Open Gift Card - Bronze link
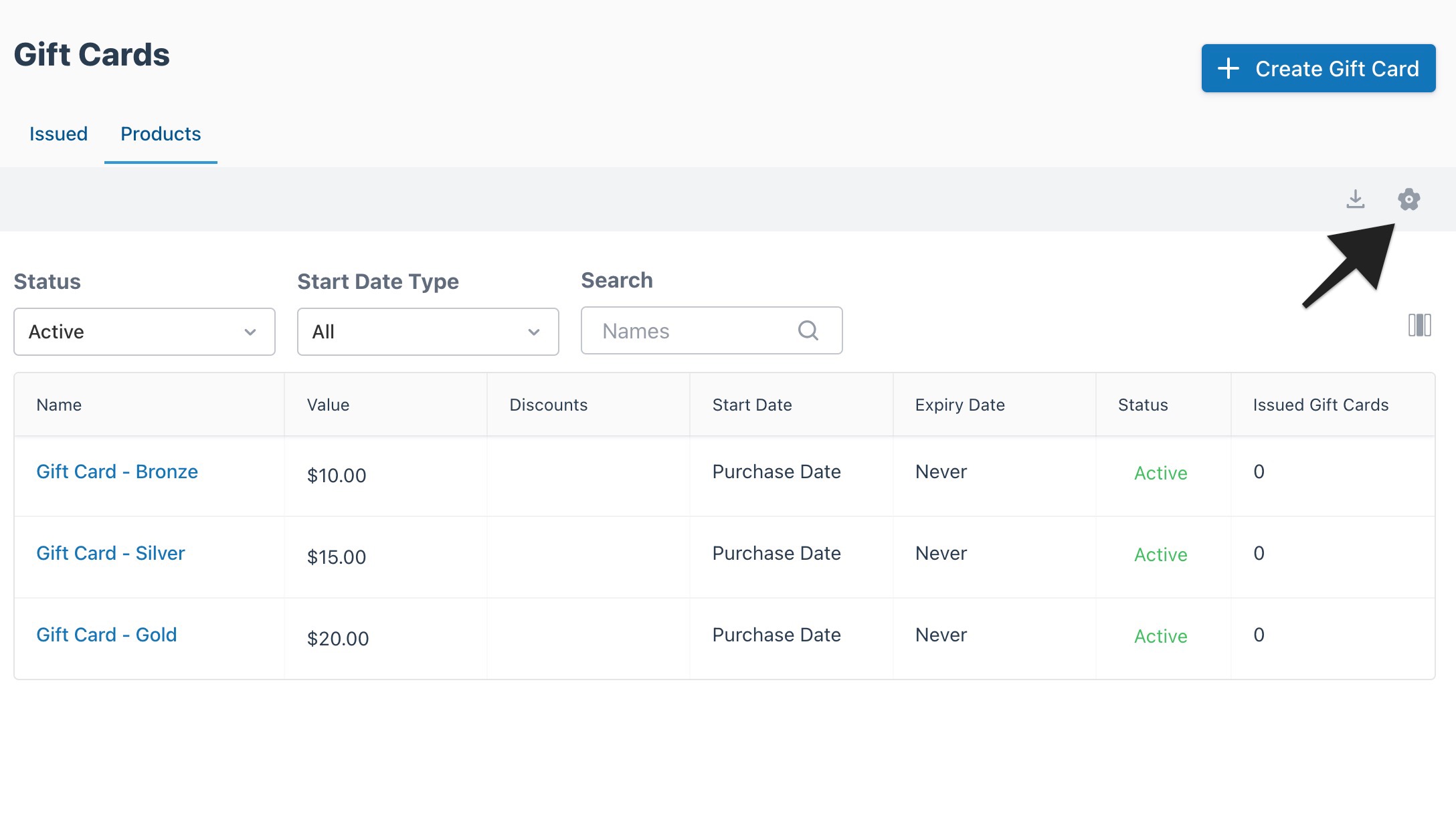 [x=117, y=472]
